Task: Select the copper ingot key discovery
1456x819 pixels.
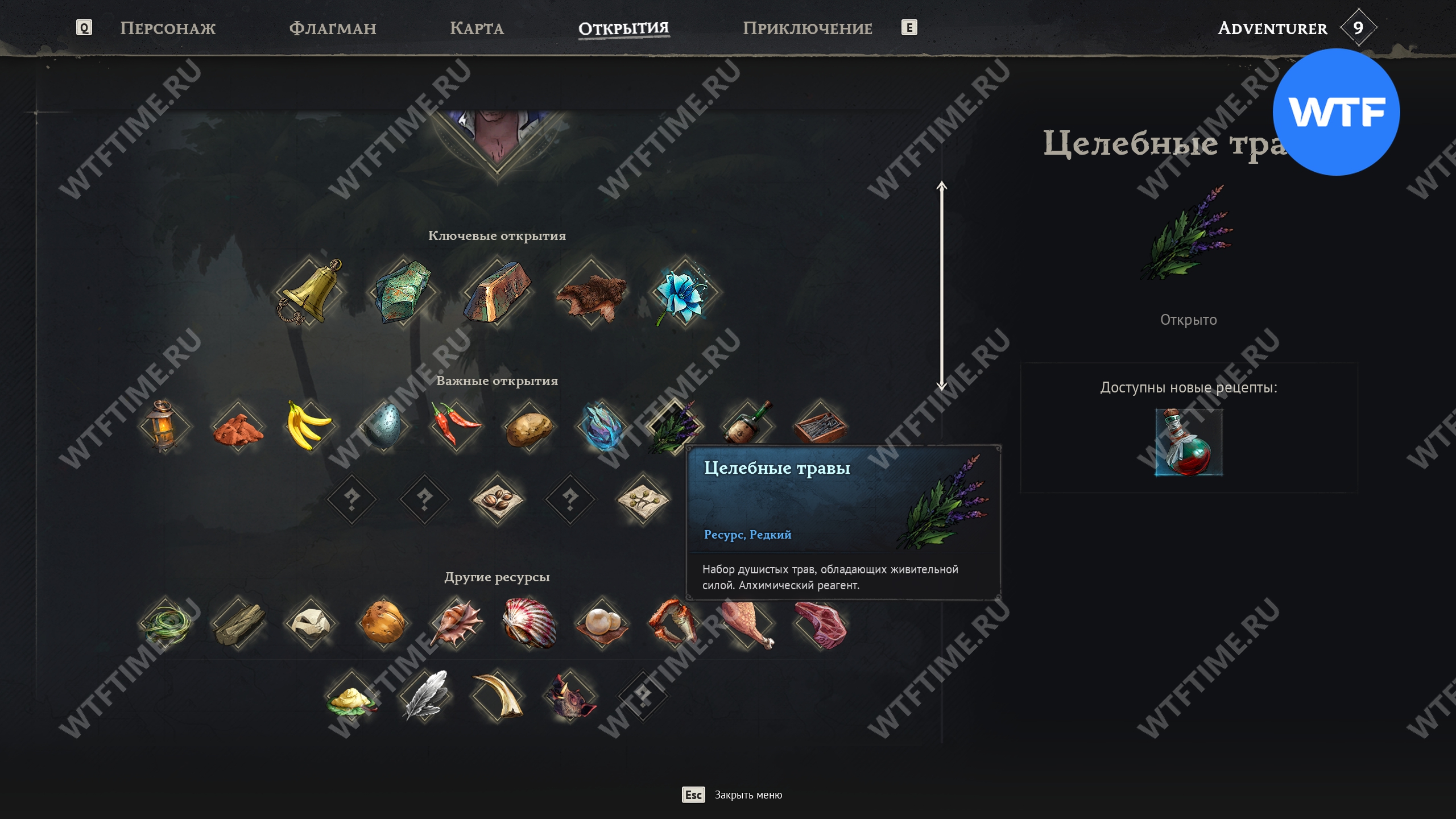Action: tap(497, 291)
